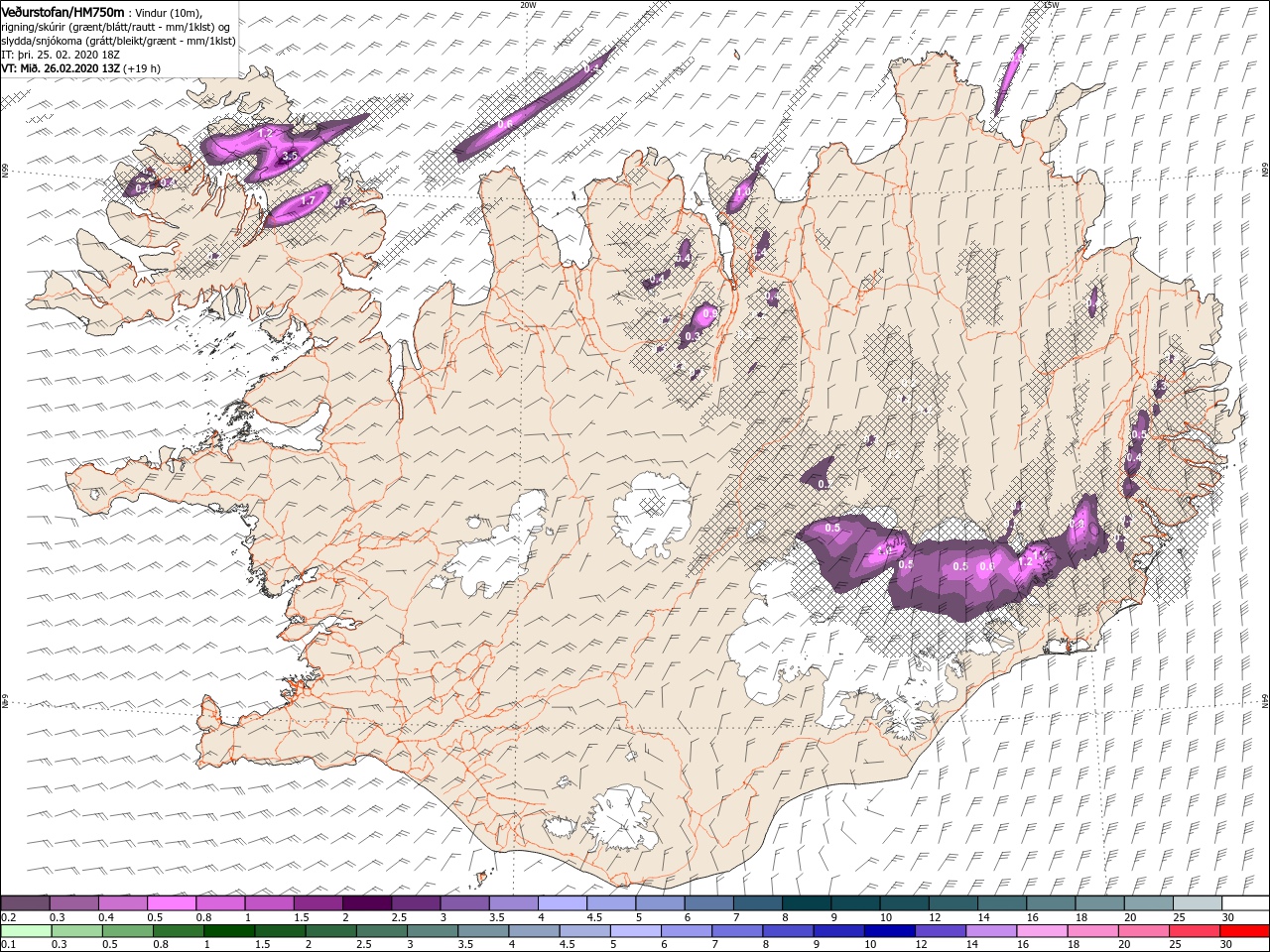Click the top legend swatch between 12 and 14
This screenshot has width=1270, height=952.
[952, 903]
